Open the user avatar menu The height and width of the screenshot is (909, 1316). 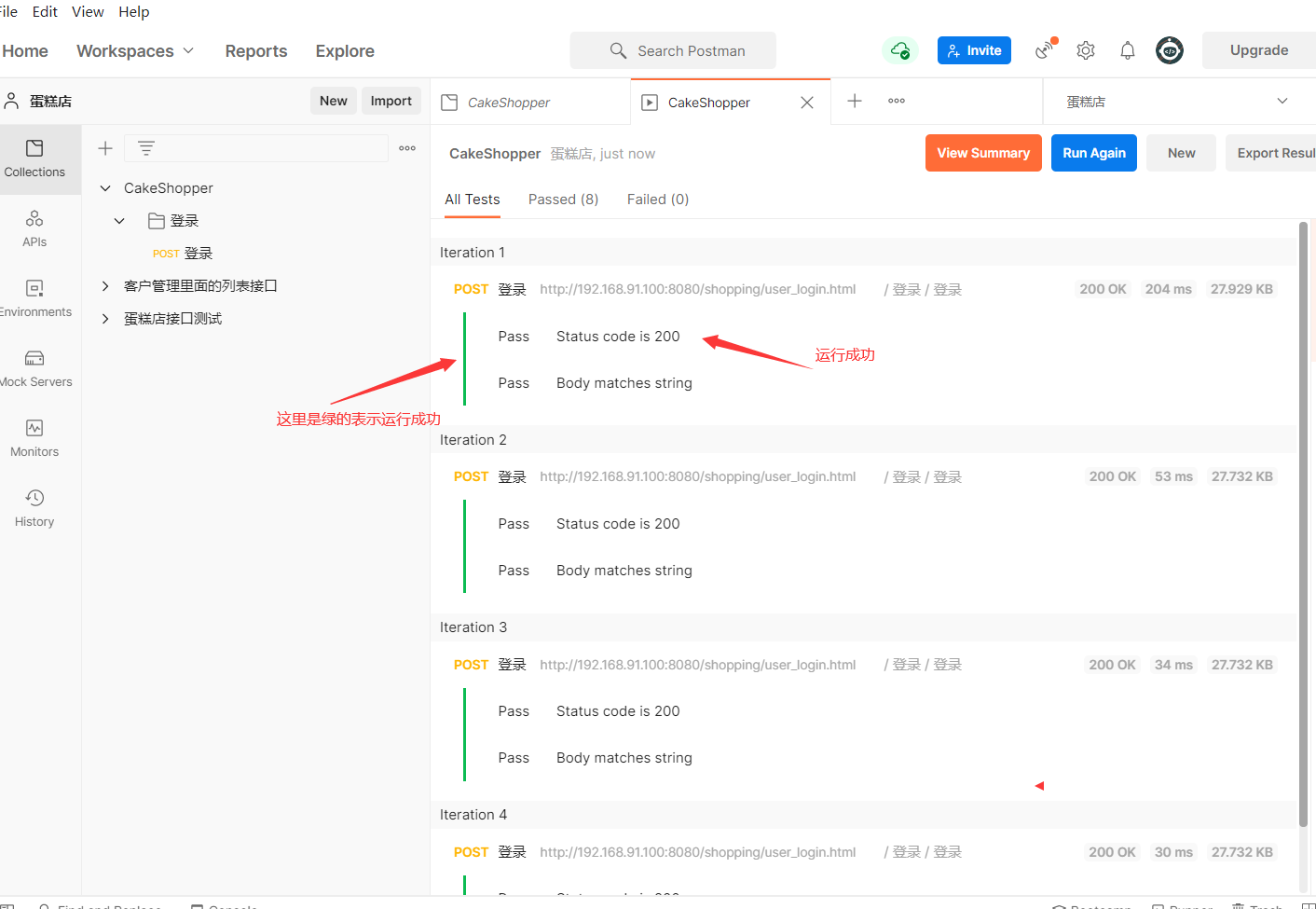(1170, 50)
